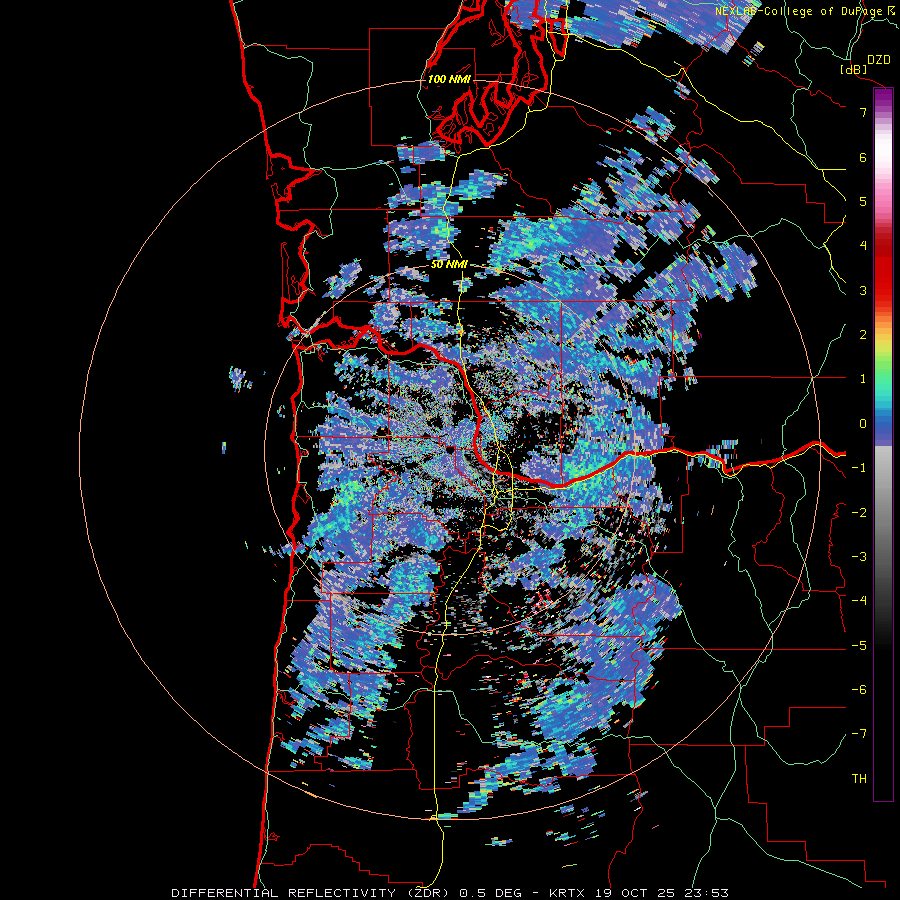
Task: Click the legend value -2
Action: click(x=859, y=513)
